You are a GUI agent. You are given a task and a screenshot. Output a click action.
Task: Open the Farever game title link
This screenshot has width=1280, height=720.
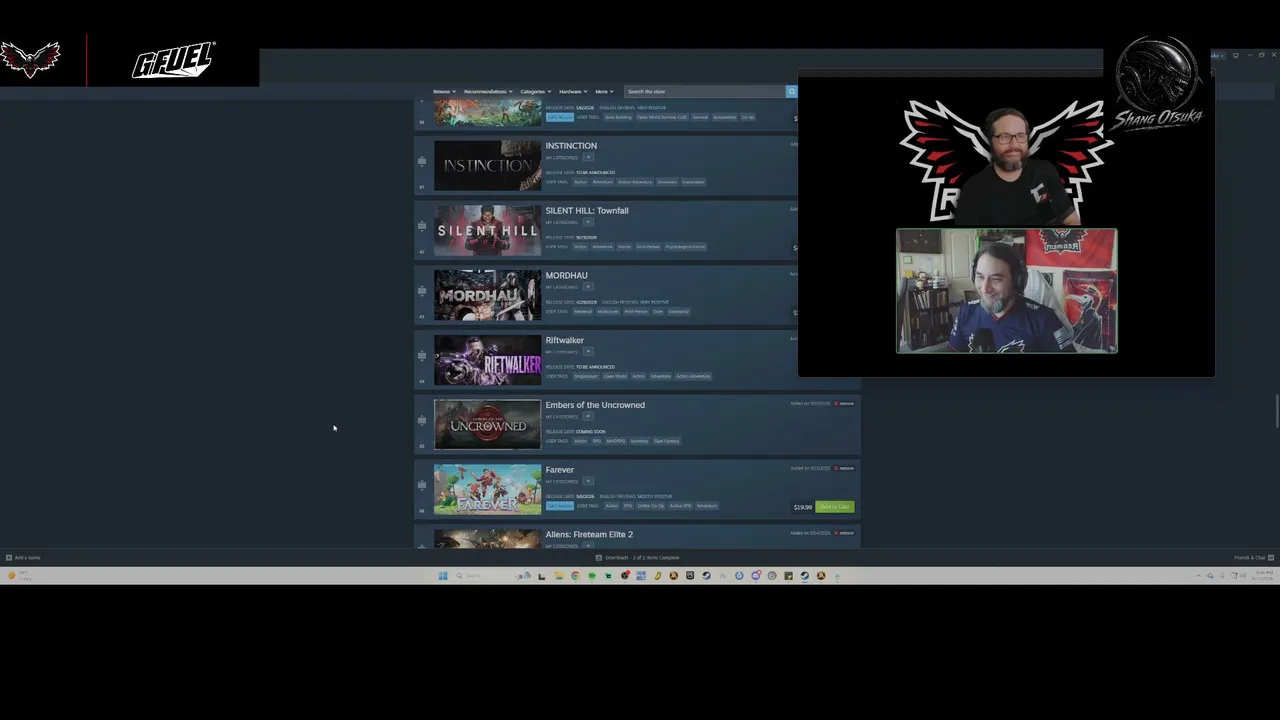pyautogui.click(x=559, y=470)
